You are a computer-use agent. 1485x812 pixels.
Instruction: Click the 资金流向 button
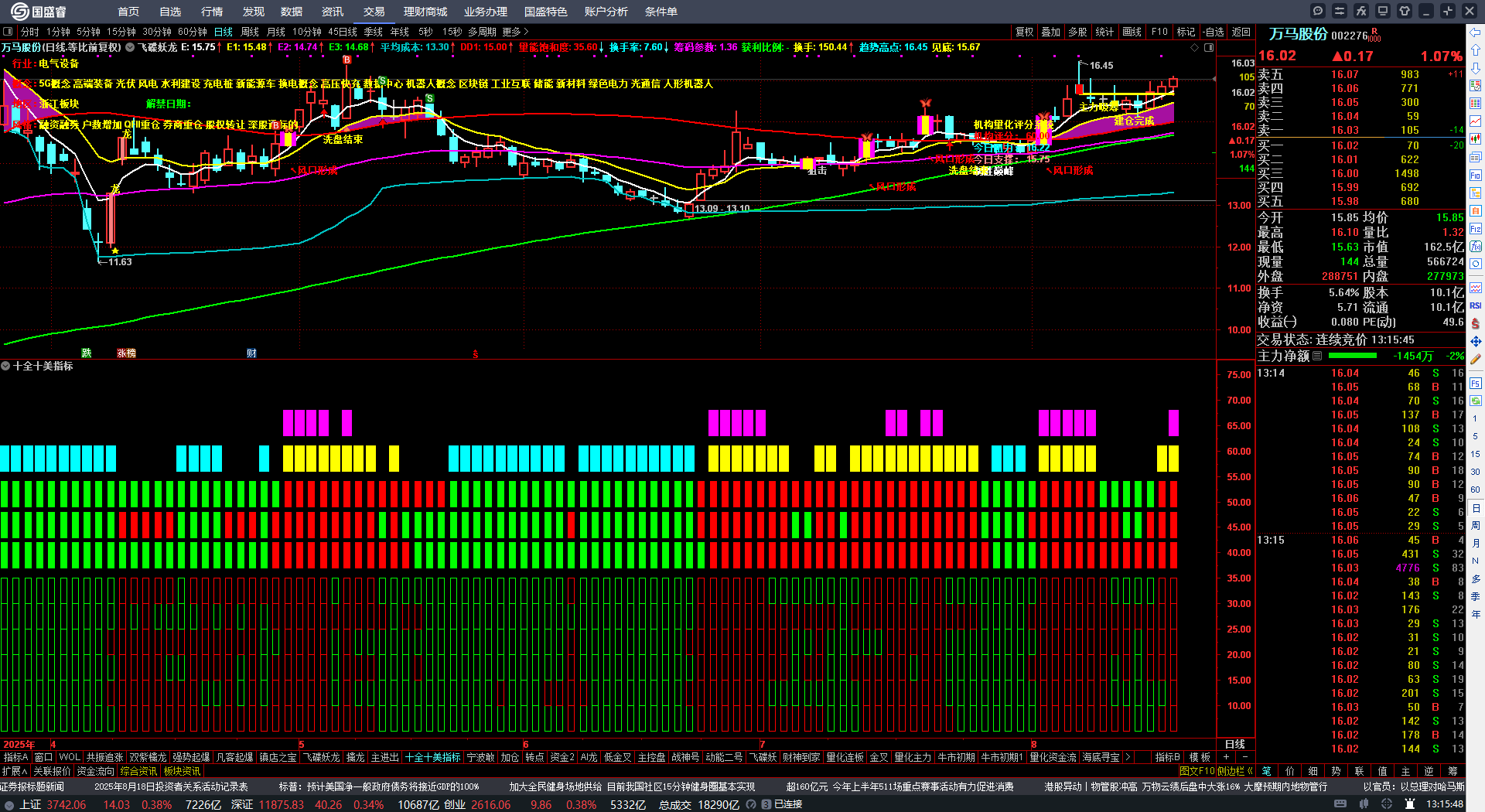96,771
